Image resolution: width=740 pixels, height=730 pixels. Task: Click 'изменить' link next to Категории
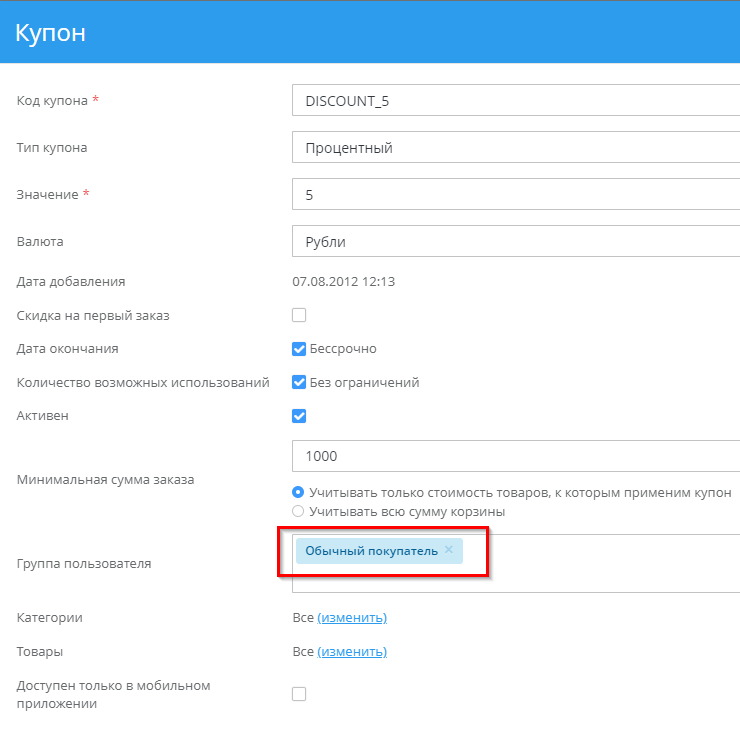[352, 618]
